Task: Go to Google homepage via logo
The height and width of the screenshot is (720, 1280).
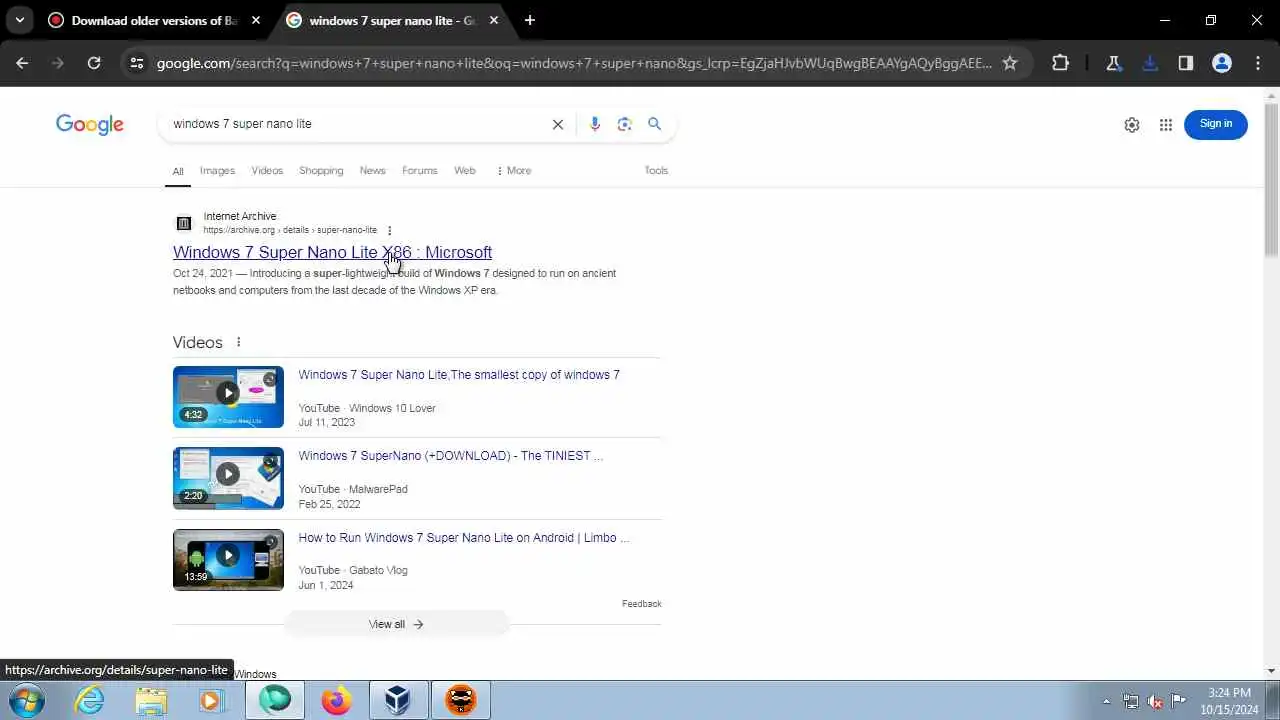Action: point(90,124)
